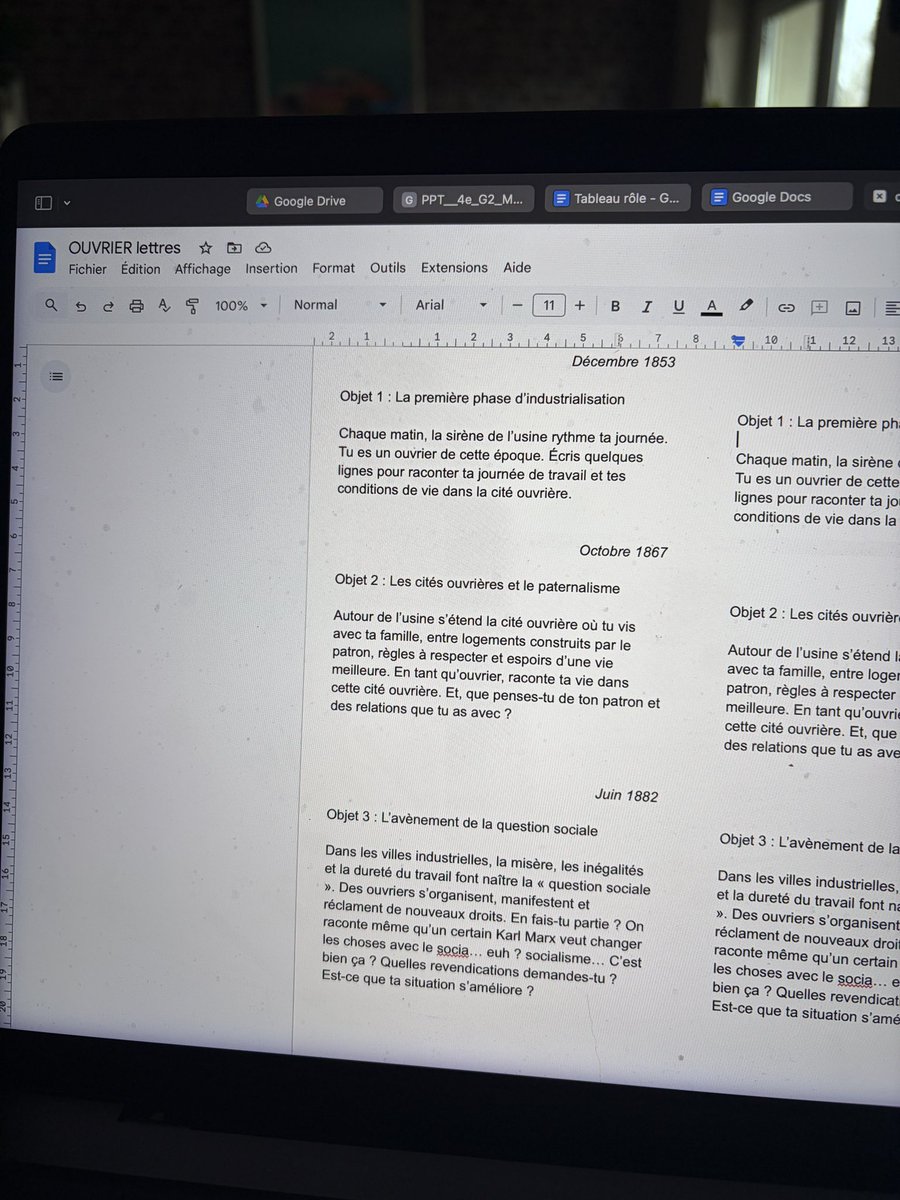900x1200 pixels.
Task: Open the Édition menu
Action: click(140, 269)
